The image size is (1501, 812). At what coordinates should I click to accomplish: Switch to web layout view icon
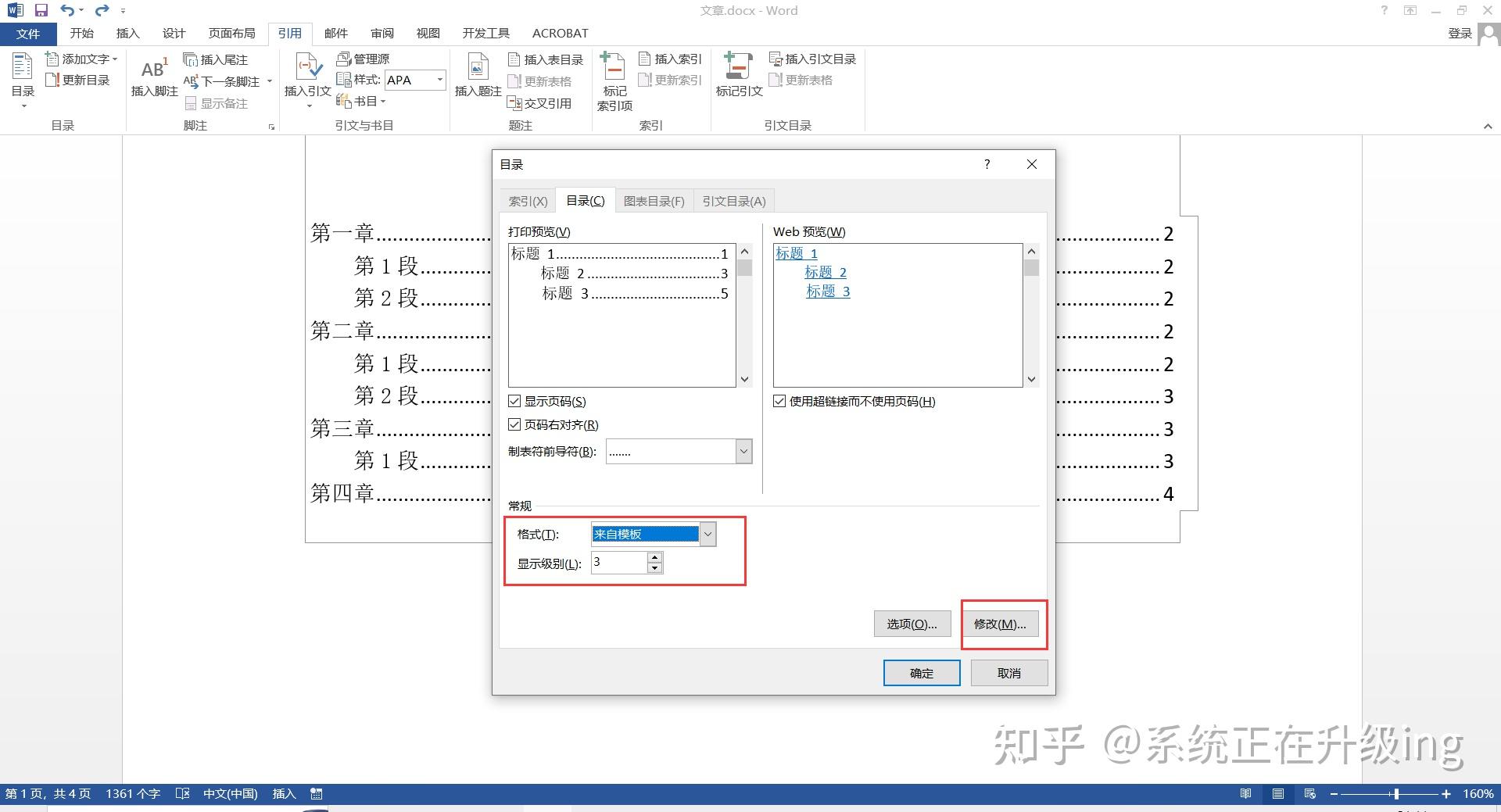(1310, 794)
